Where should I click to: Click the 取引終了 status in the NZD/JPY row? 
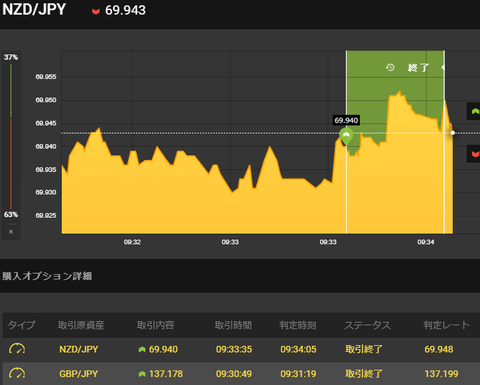tap(364, 349)
